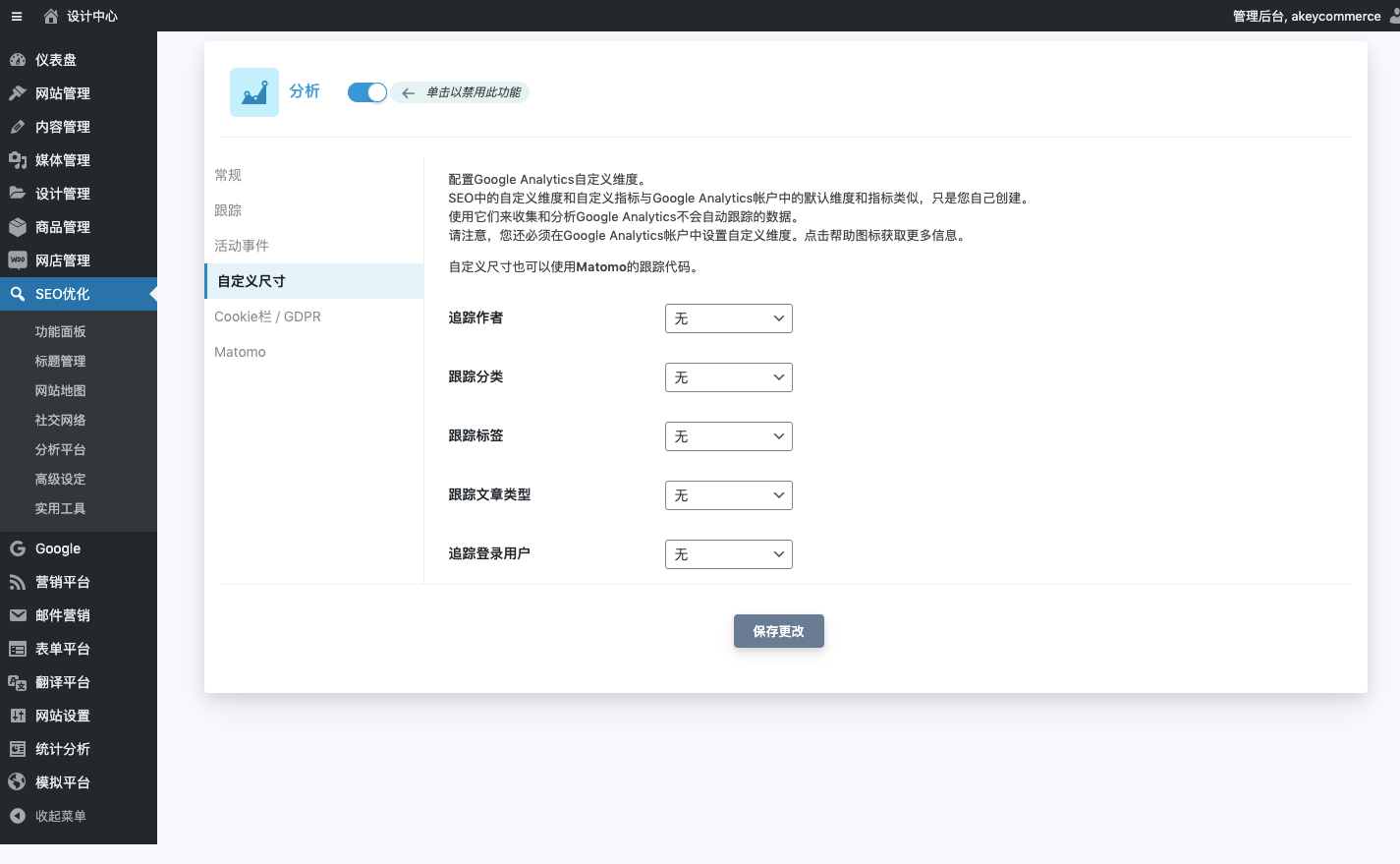Click the 网站管理 pin icon
1400x864 pixels.
coord(18,93)
